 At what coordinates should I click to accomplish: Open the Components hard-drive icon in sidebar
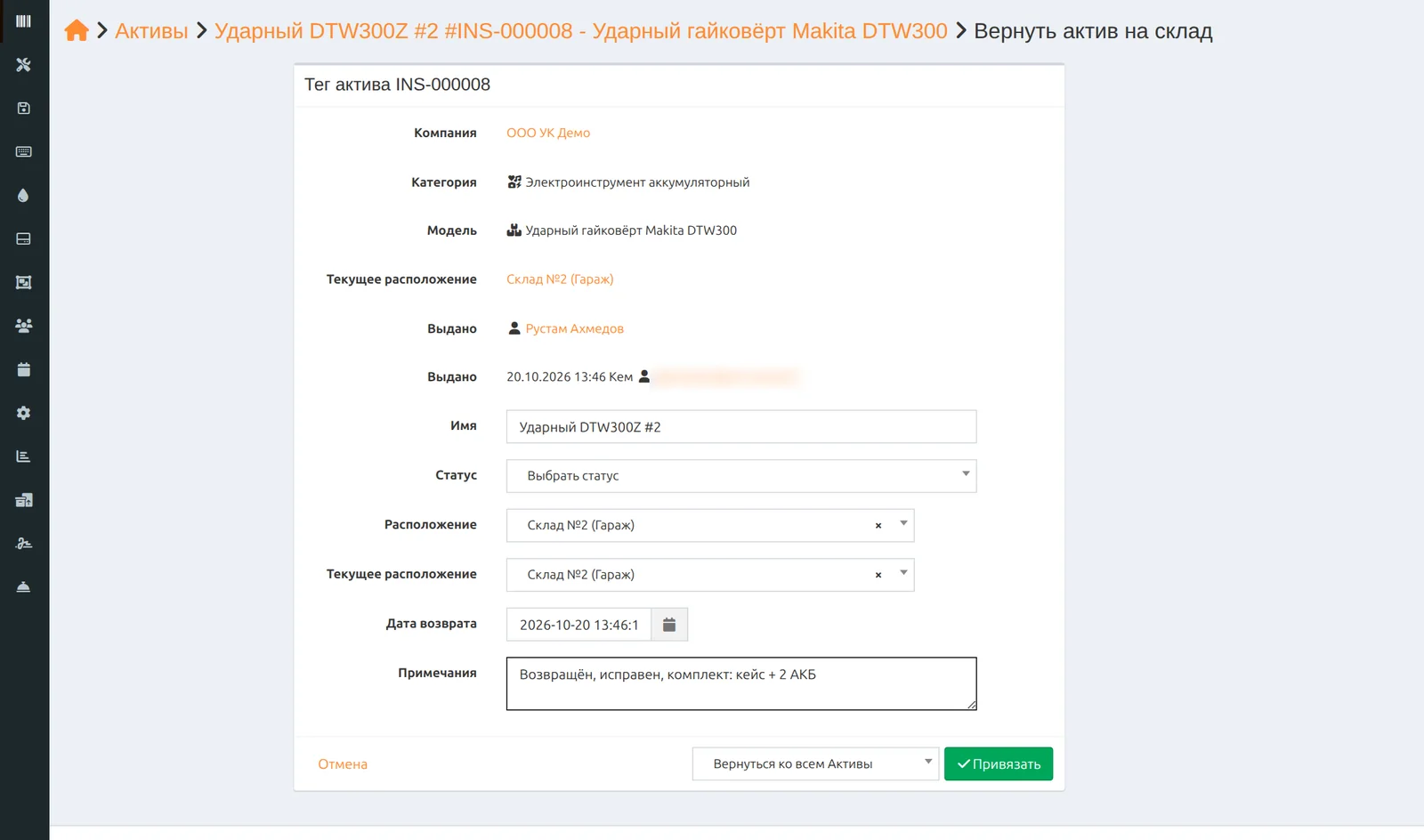click(x=24, y=239)
